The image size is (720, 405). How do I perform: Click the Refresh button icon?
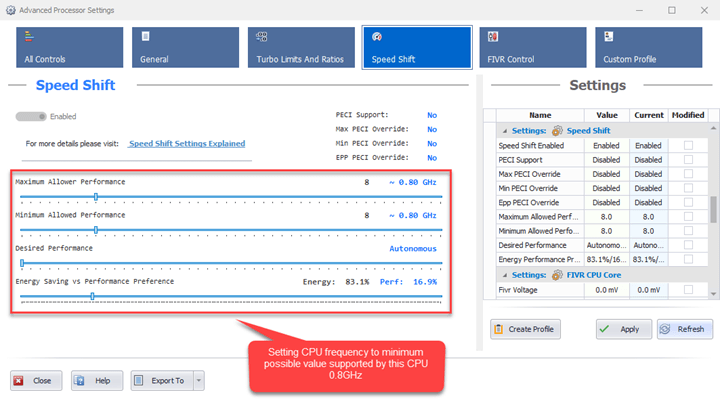click(x=665, y=329)
